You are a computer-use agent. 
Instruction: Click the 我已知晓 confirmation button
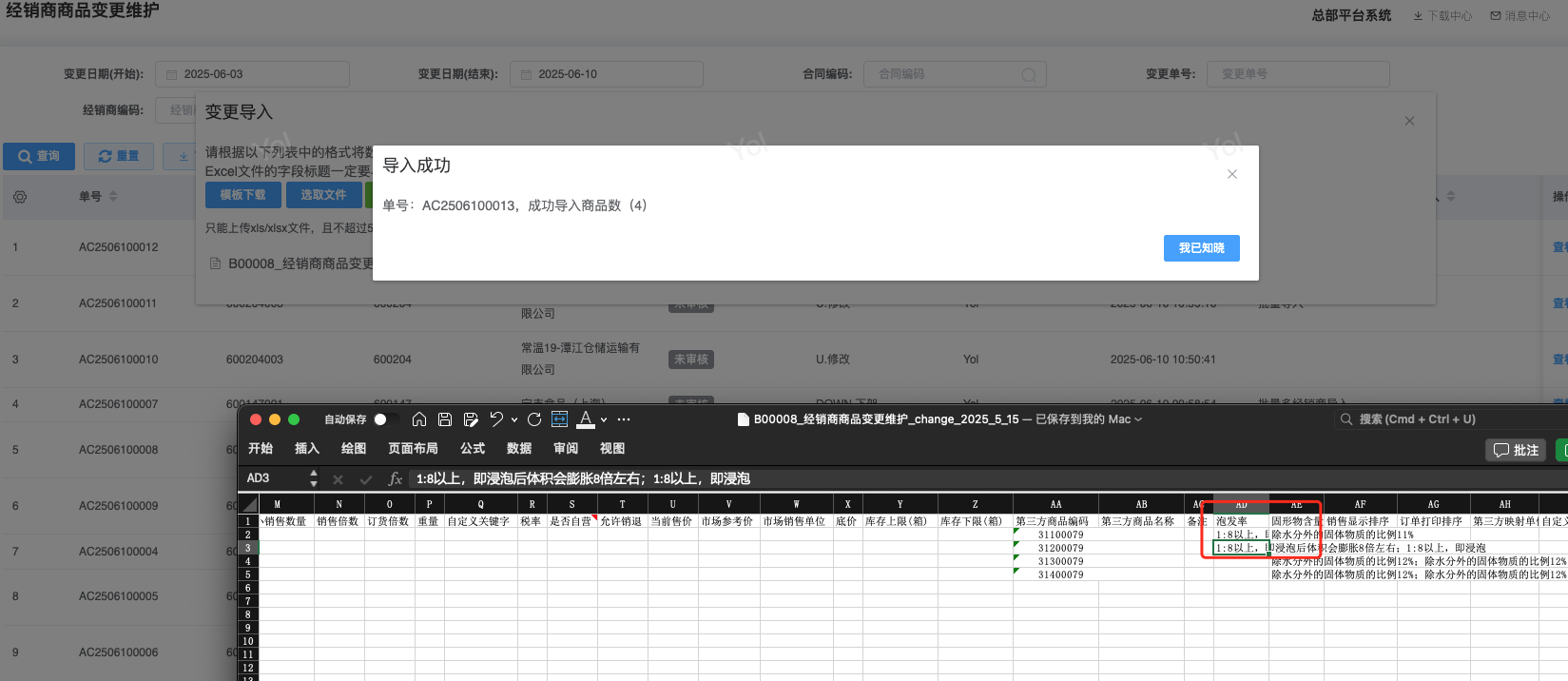click(1201, 248)
